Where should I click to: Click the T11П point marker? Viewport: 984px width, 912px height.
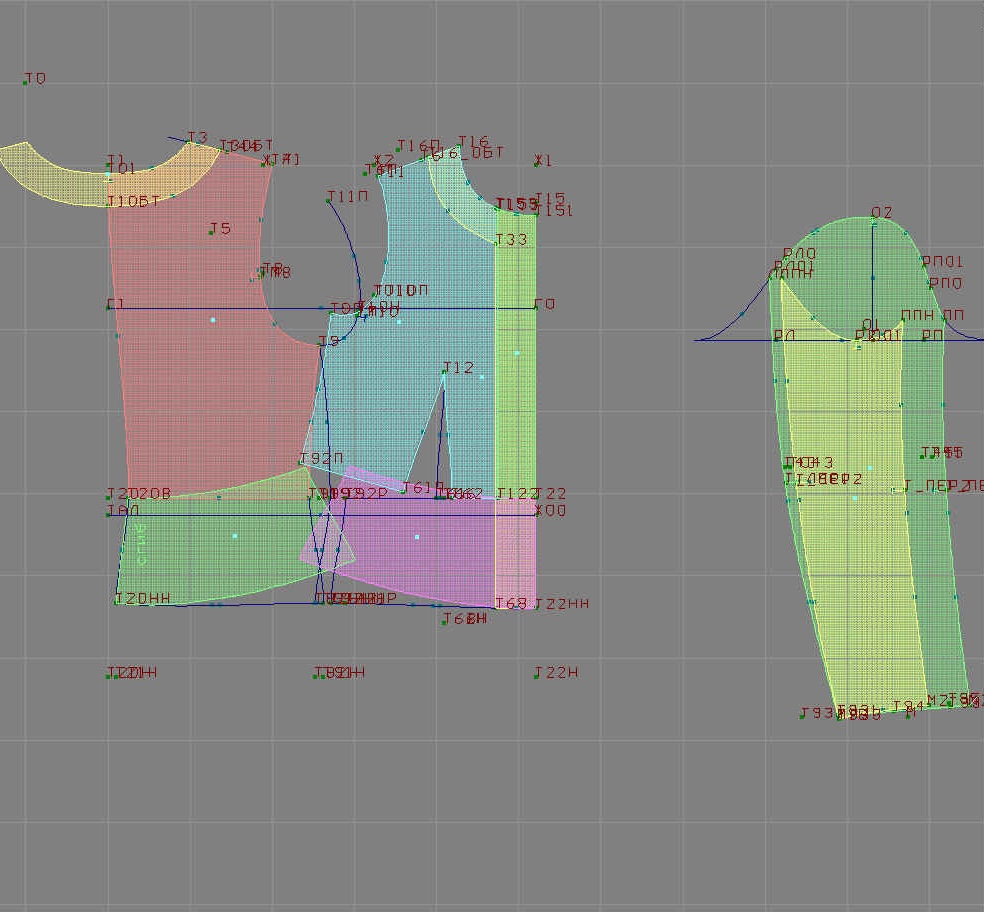[329, 200]
